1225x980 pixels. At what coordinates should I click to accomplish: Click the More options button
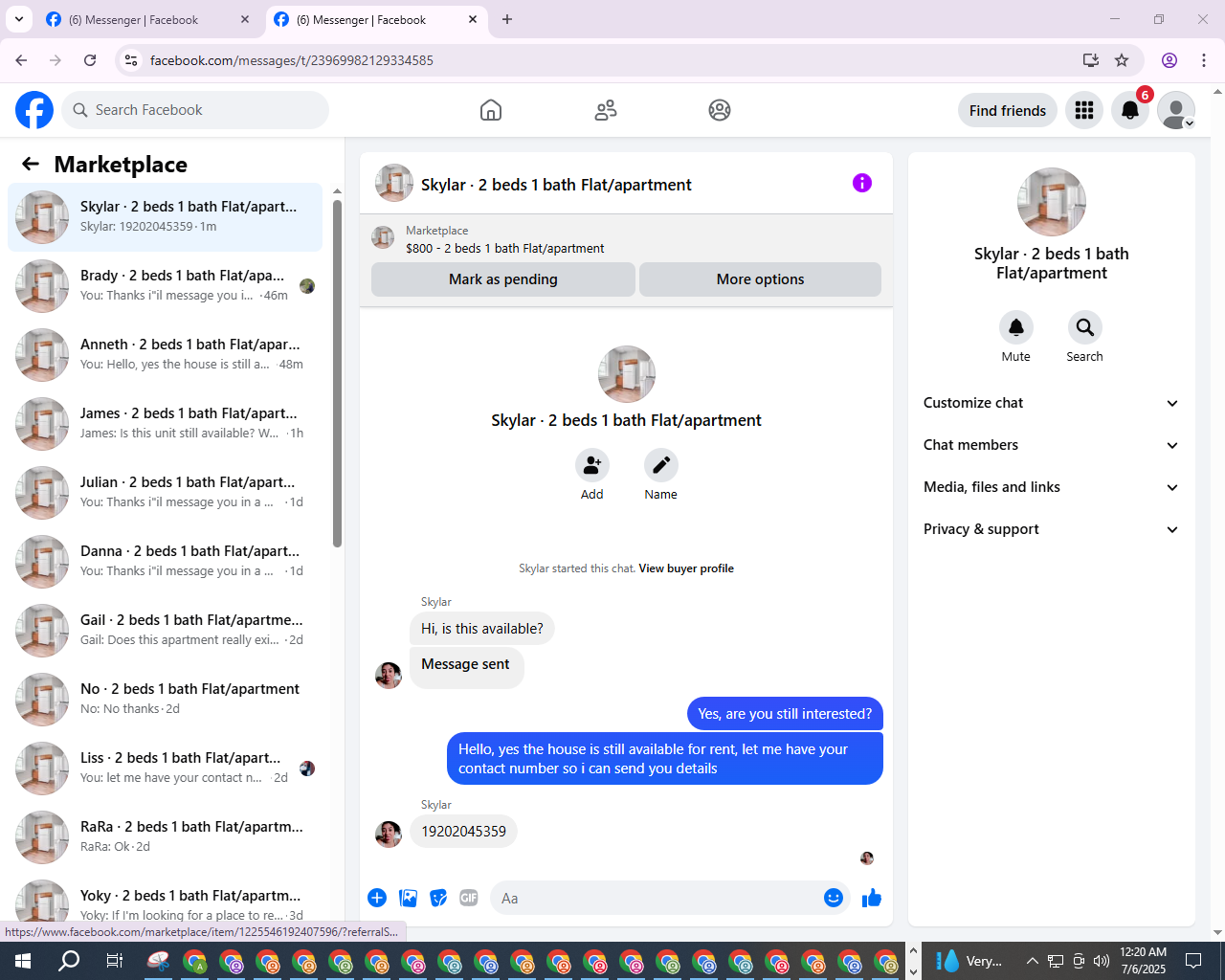(x=761, y=279)
